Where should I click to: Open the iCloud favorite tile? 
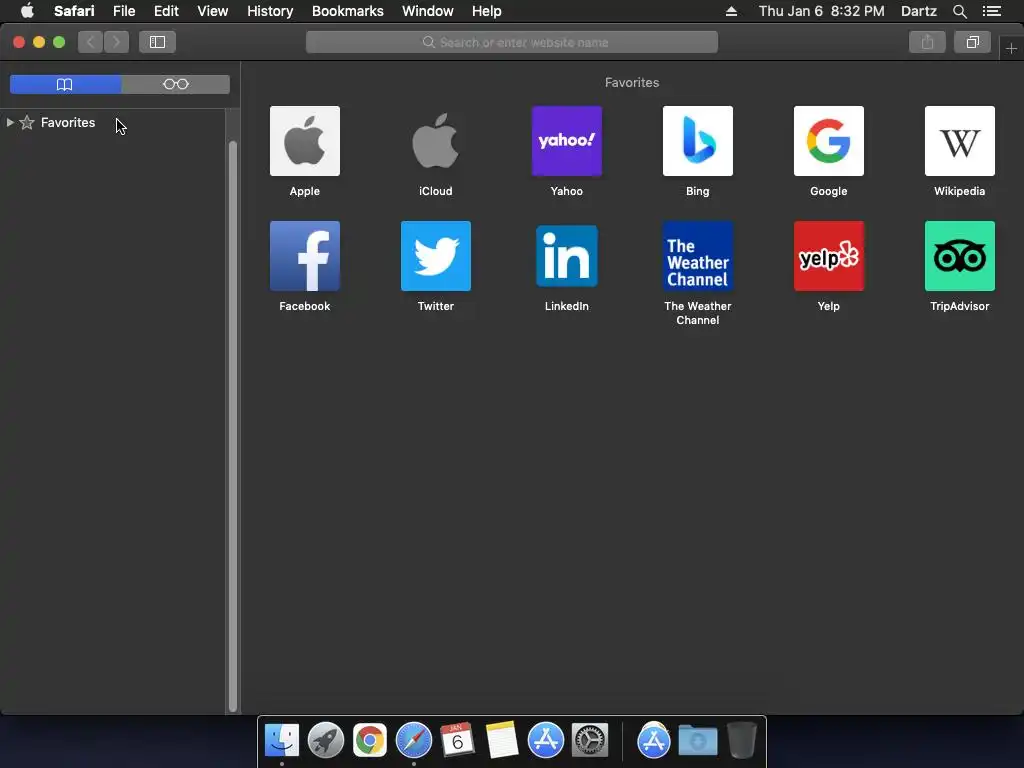click(x=436, y=141)
